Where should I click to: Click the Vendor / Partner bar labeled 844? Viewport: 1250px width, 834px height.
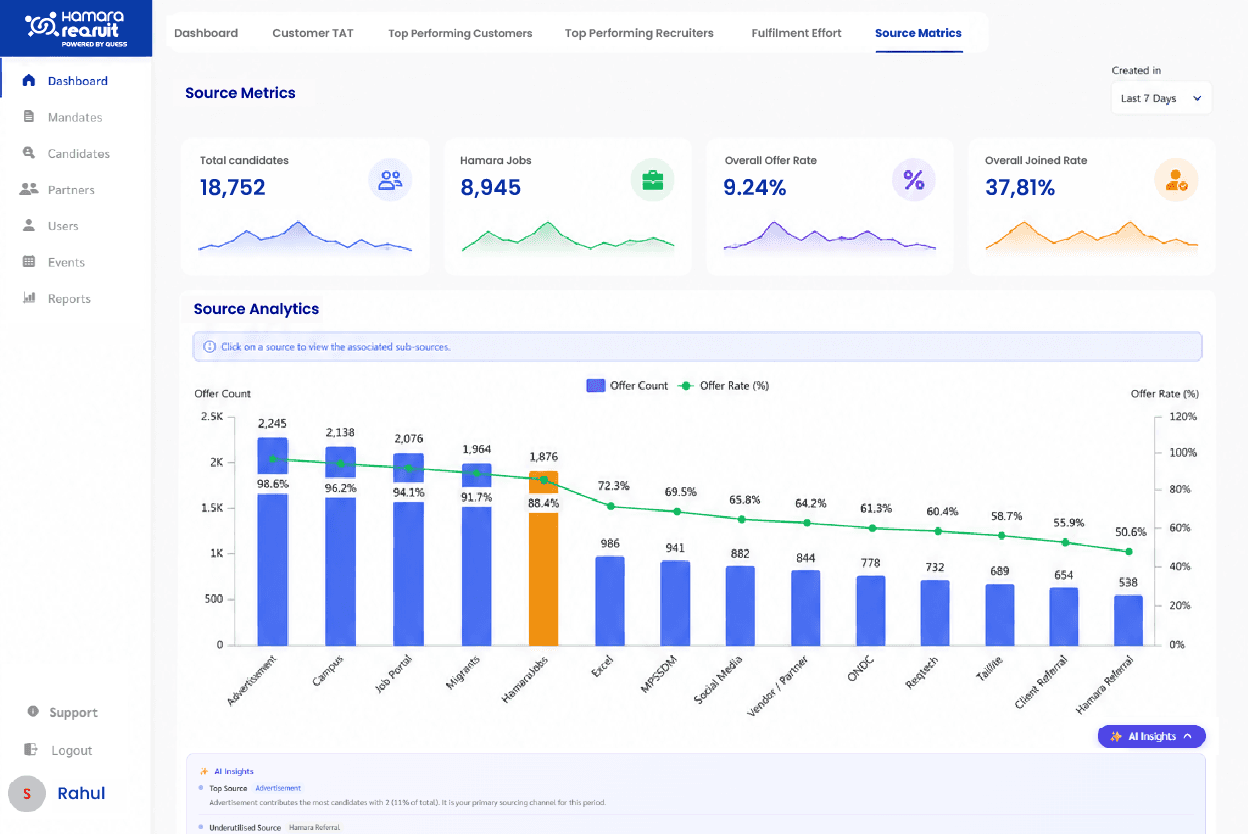(x=806, y=607)
